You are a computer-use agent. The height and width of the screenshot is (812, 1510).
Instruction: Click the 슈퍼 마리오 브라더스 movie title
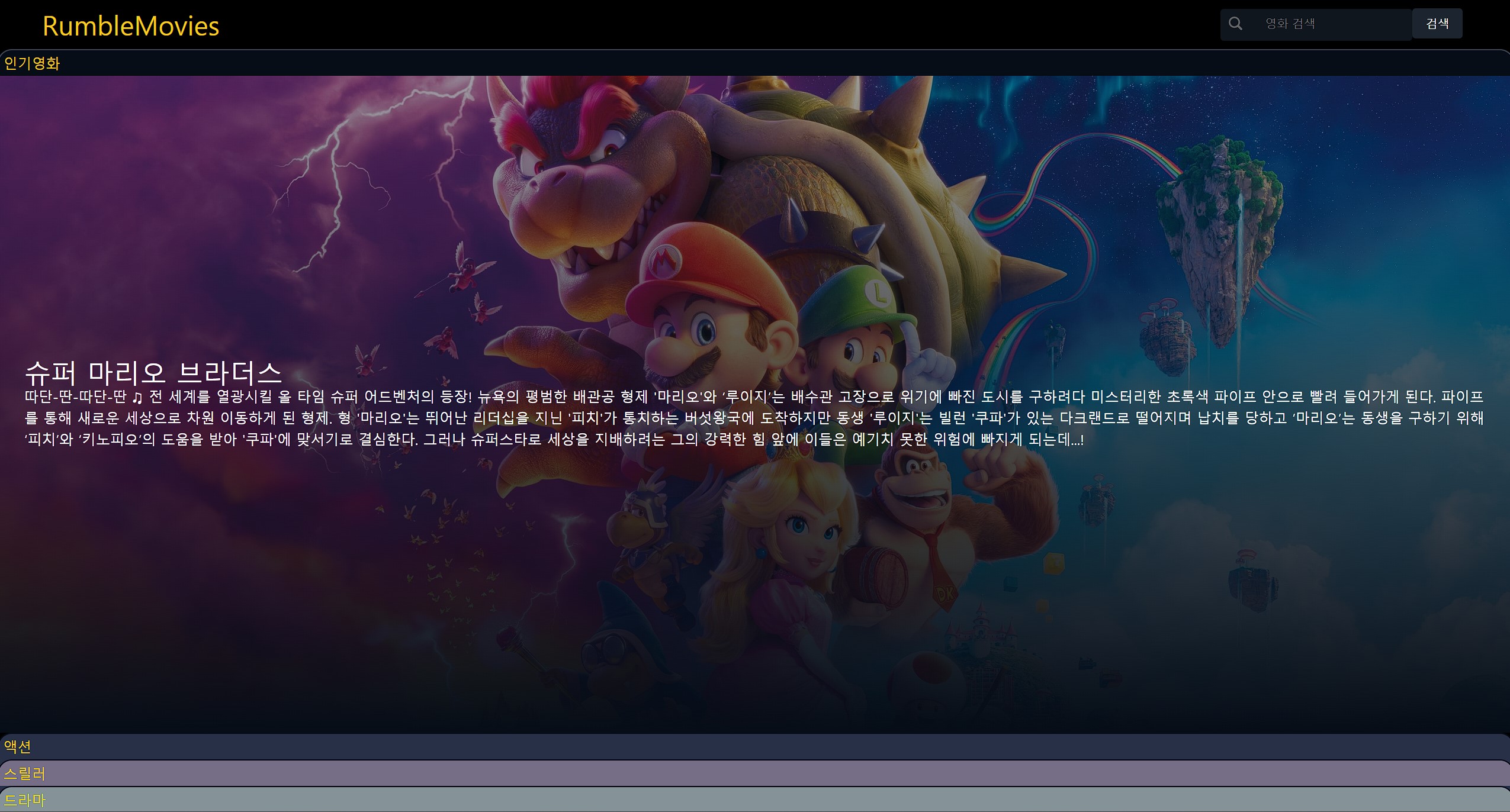tap(153, 372)
